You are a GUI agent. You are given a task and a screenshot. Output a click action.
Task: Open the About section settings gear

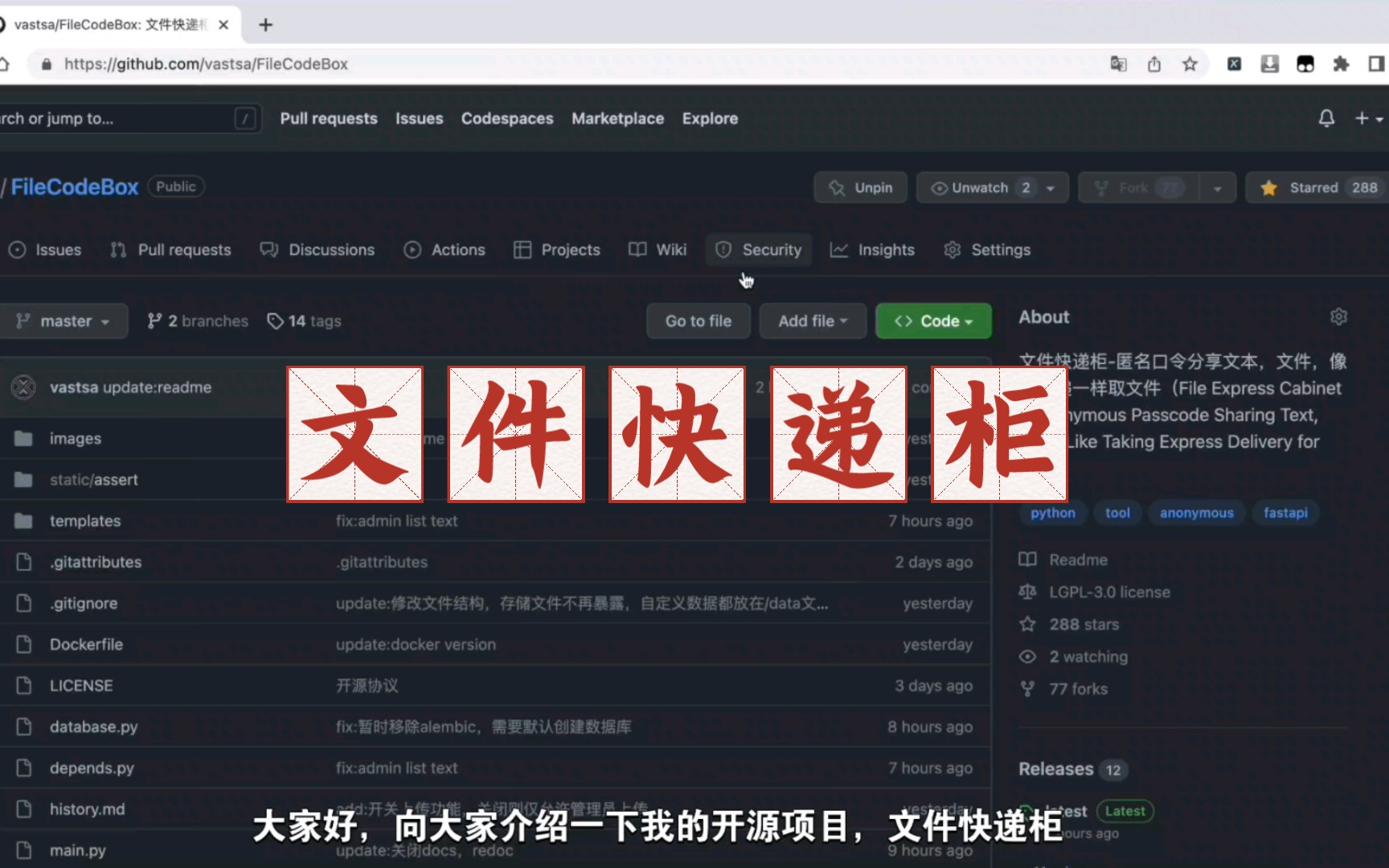coord(1338,317)
